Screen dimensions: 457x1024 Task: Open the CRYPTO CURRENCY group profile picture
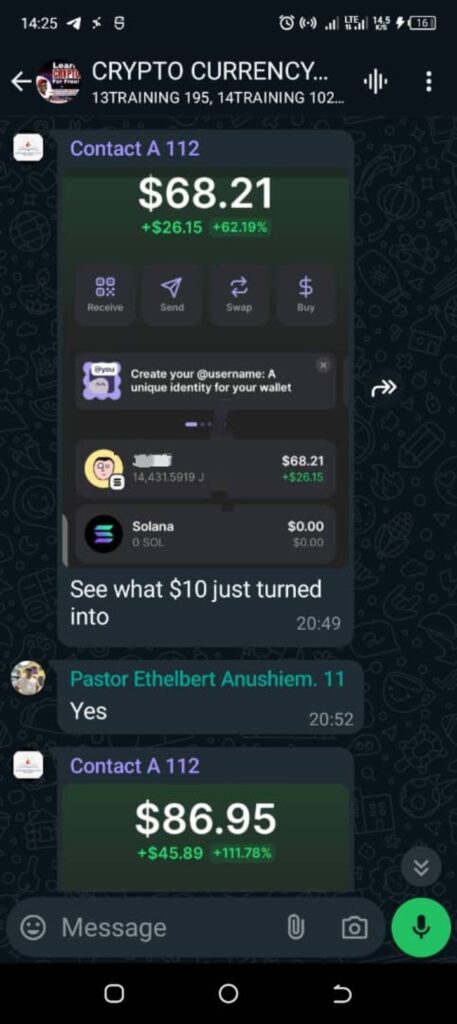58,82
